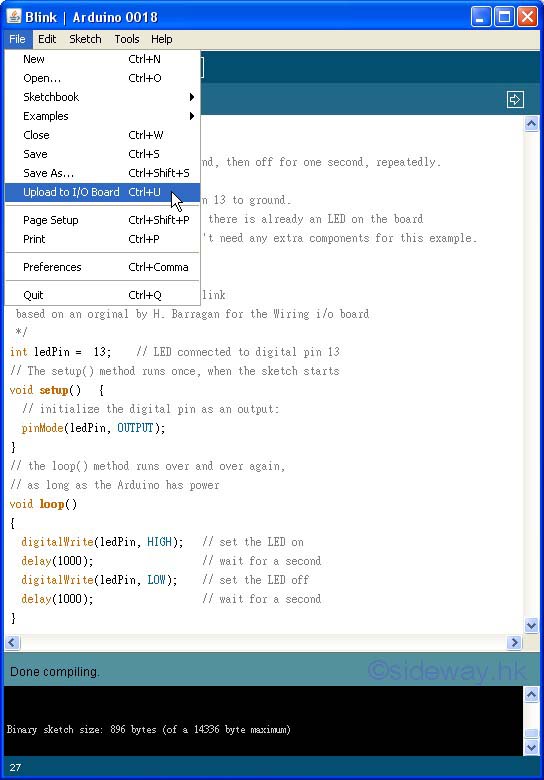Click the console scrollbar thumb

tap(531, 733)
